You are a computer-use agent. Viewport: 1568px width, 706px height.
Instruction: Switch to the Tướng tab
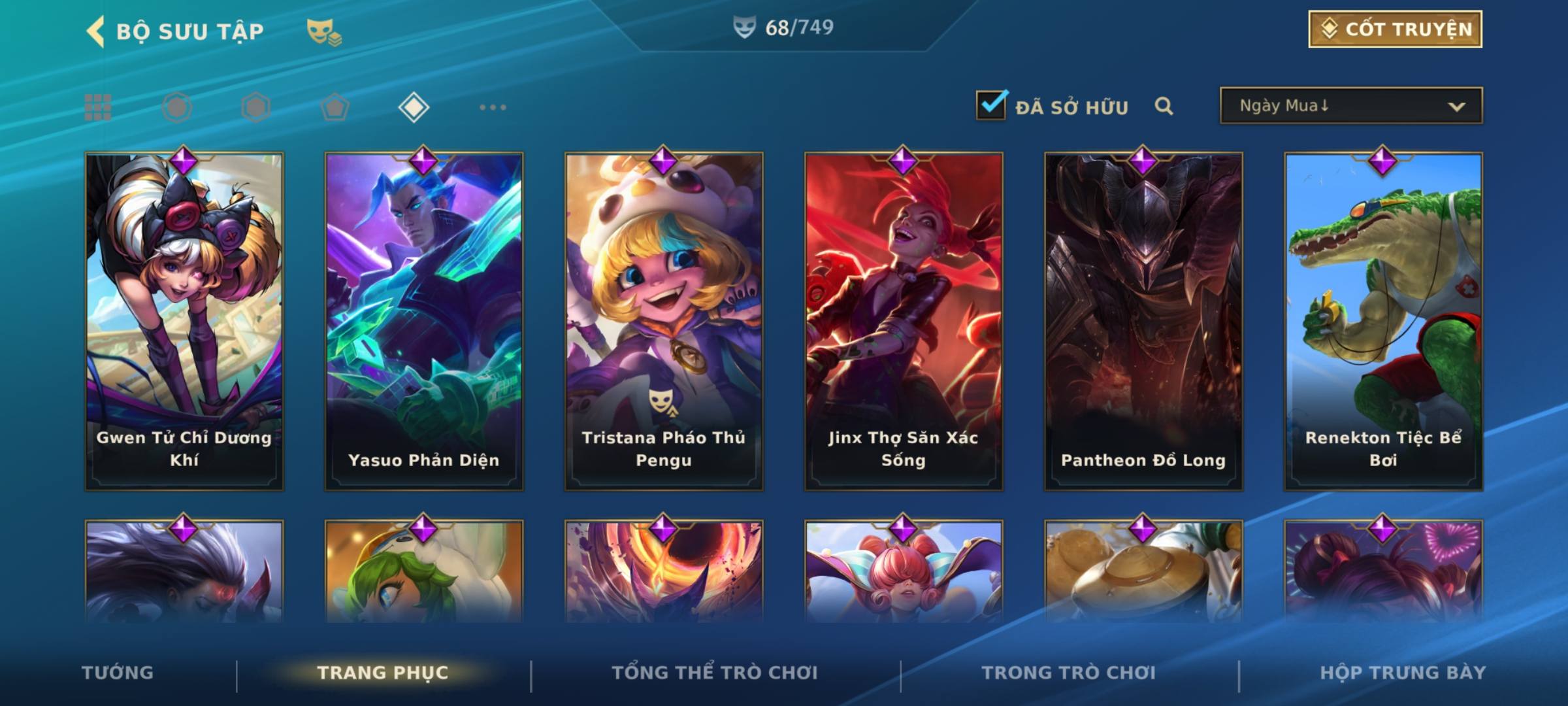(118, 673)
